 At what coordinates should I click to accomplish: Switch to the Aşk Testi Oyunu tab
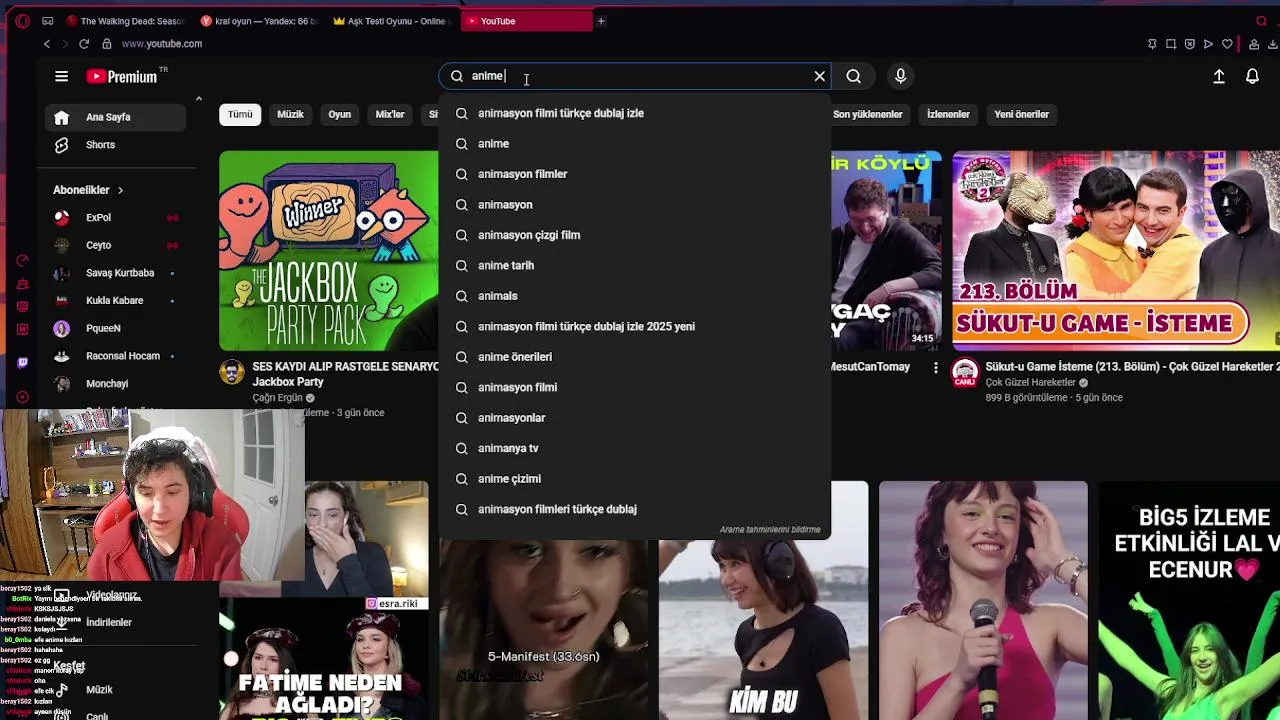[x=393, y=21]
